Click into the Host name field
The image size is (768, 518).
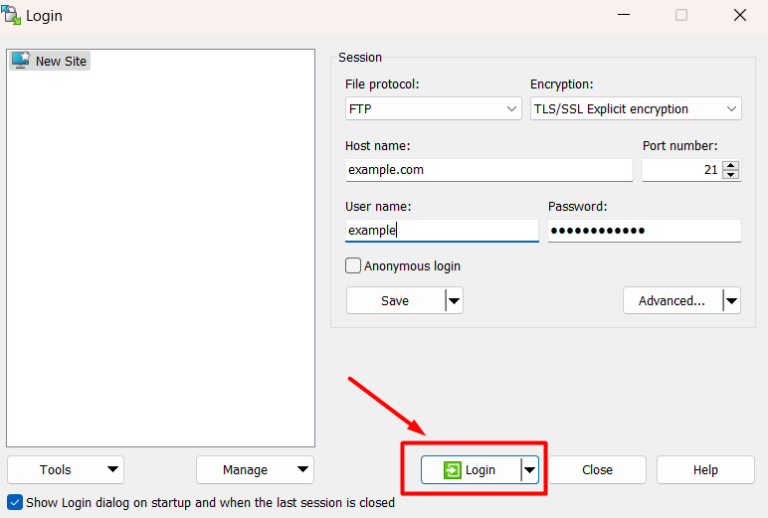coord(488,170)
